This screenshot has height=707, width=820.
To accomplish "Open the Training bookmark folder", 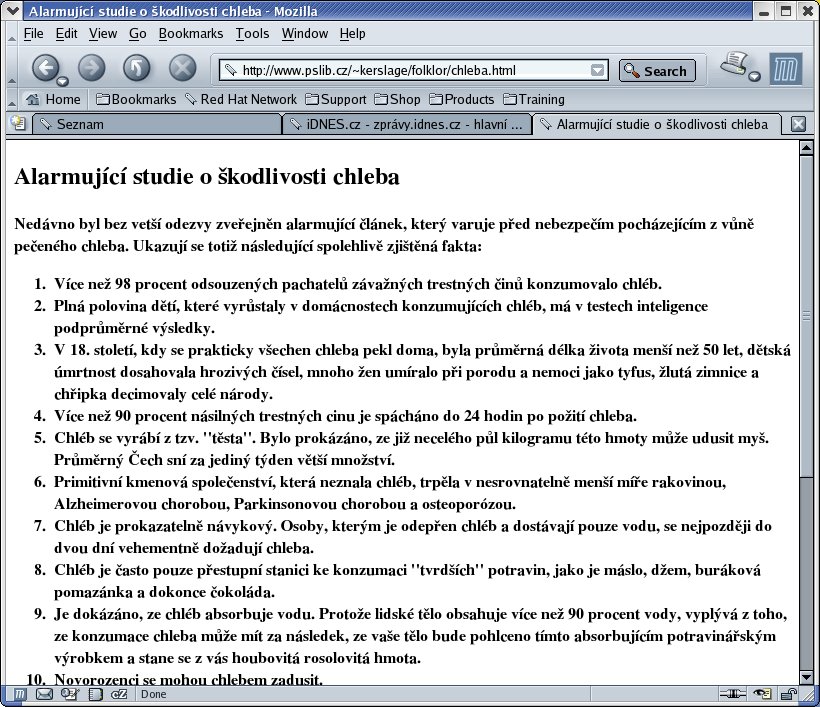I will 534,99.
